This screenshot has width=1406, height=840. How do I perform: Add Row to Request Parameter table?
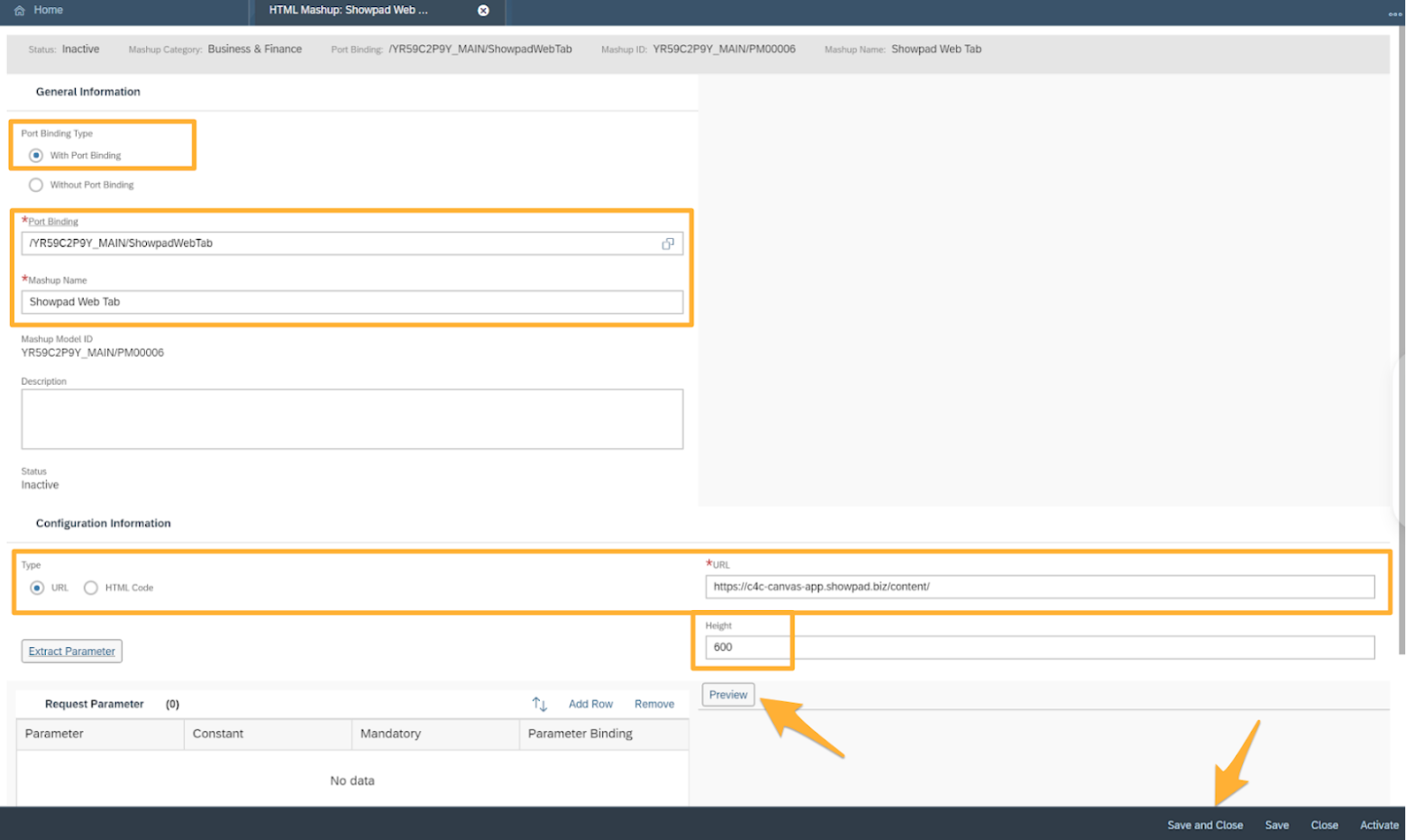click(x=590, y=704)
